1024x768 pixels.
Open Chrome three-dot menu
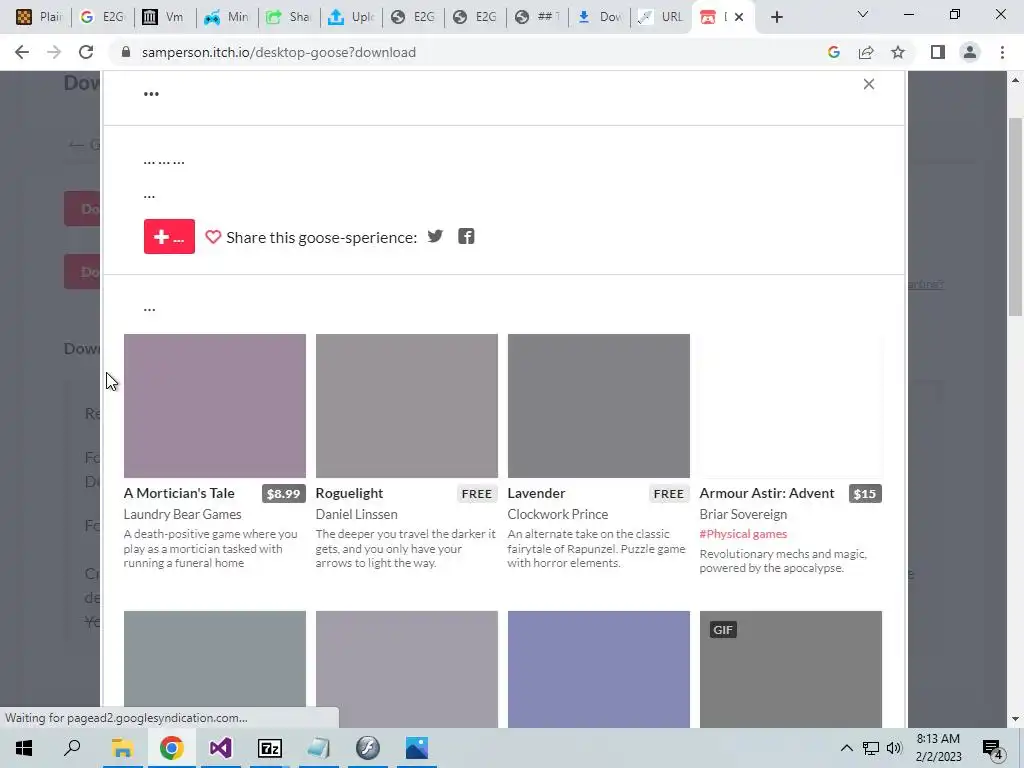pyautogui.click(x=1002, y=52)
